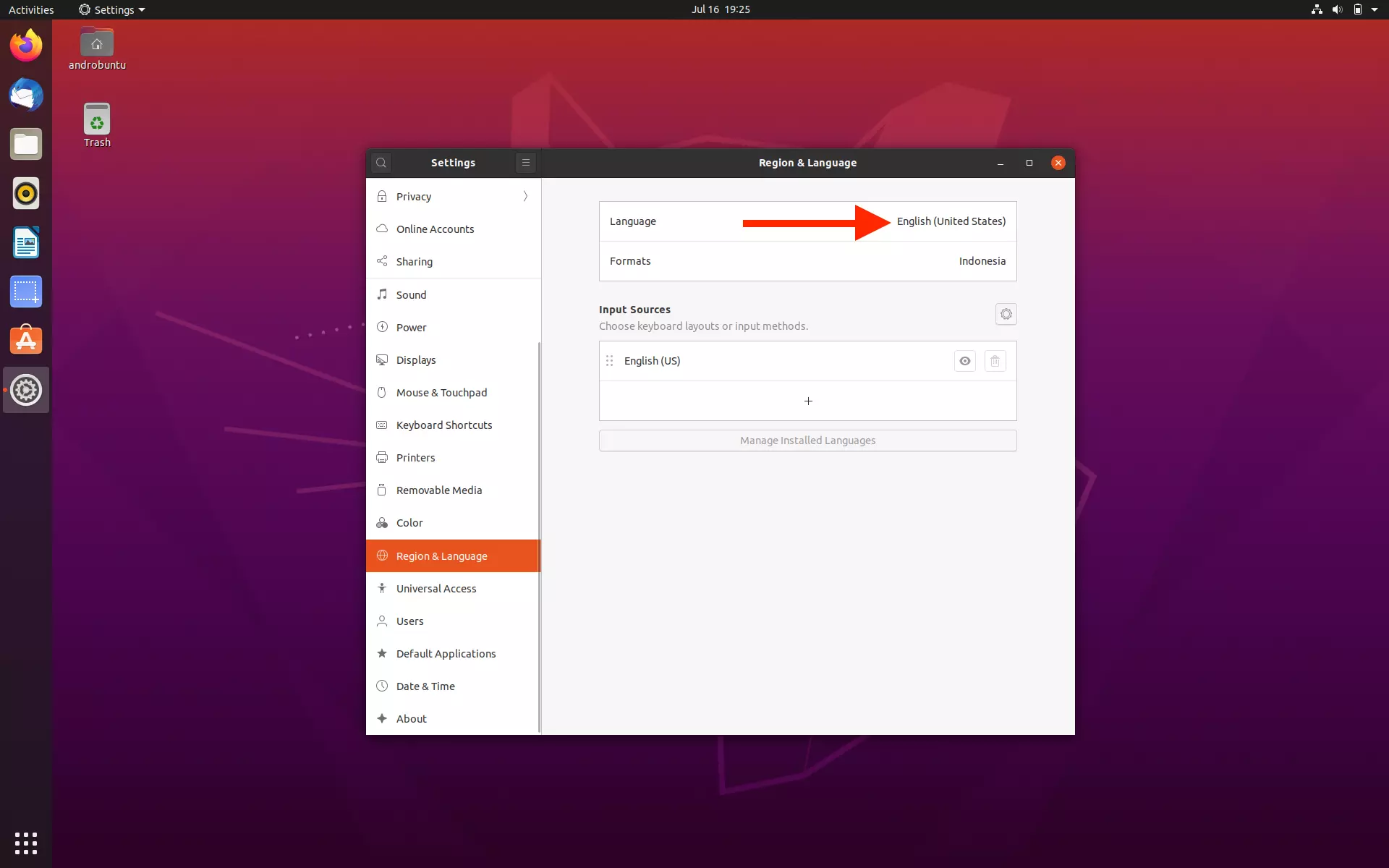
Task: Open the hamburger menu in Settings
Action: (x=525, y=162)
